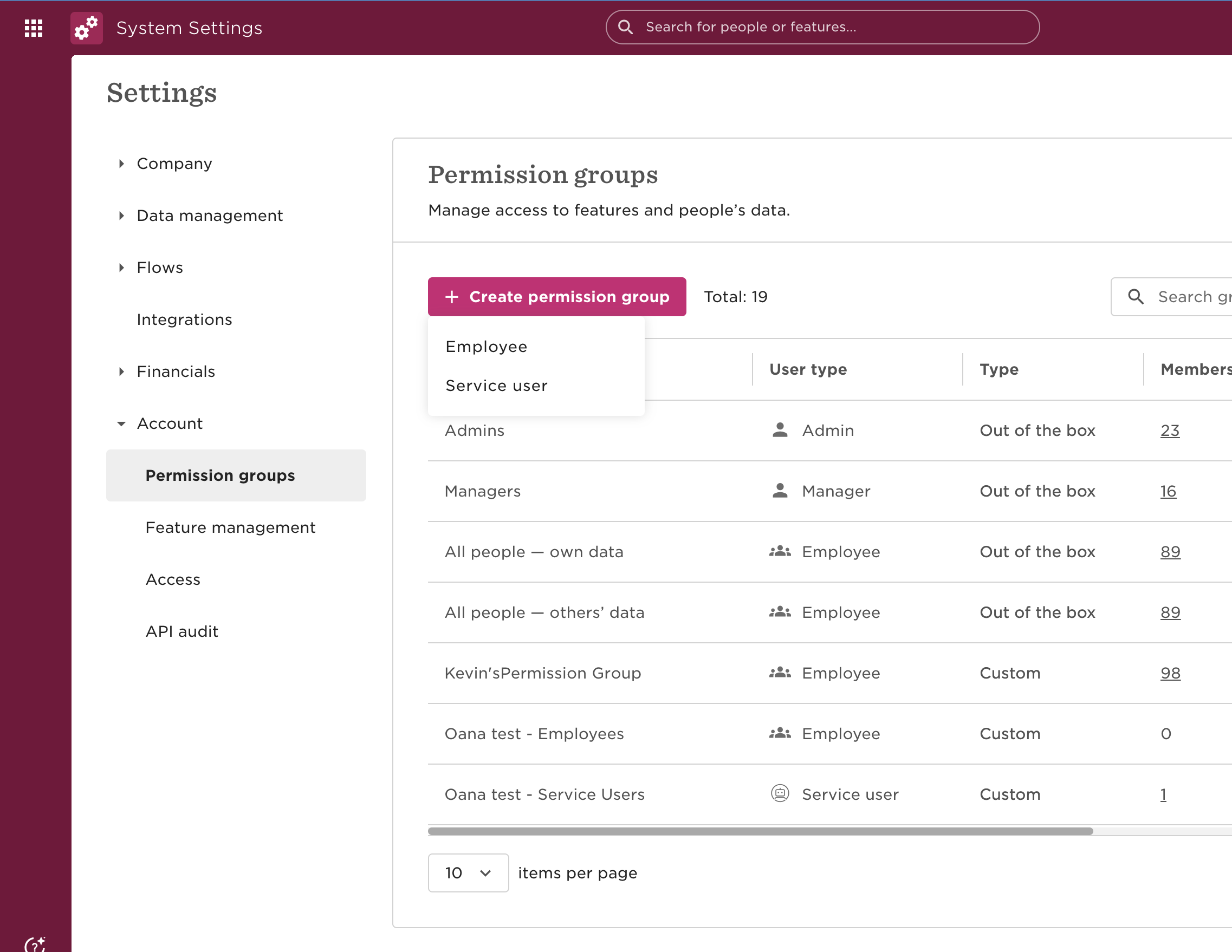Open the Admins members count link

[x=1169, y=431]
